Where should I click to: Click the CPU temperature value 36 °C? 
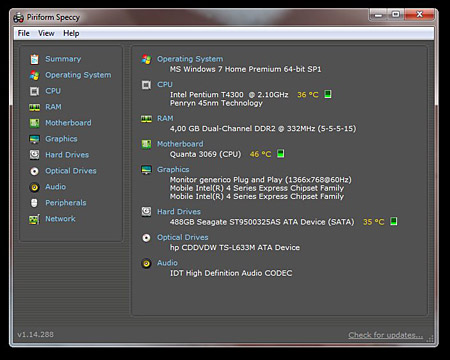click(x=308, y=95)
